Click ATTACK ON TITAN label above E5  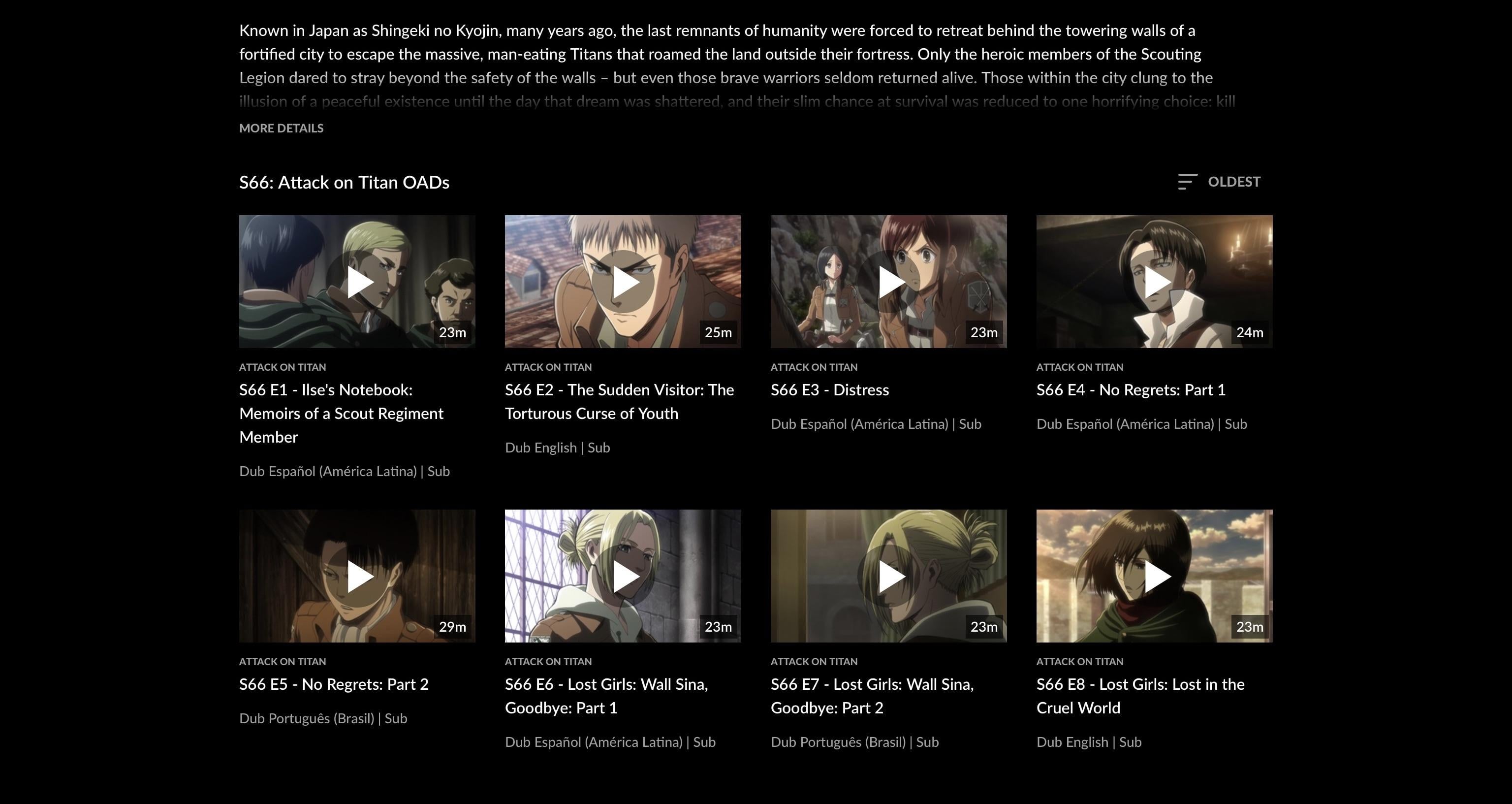click(x=283, y=661)
